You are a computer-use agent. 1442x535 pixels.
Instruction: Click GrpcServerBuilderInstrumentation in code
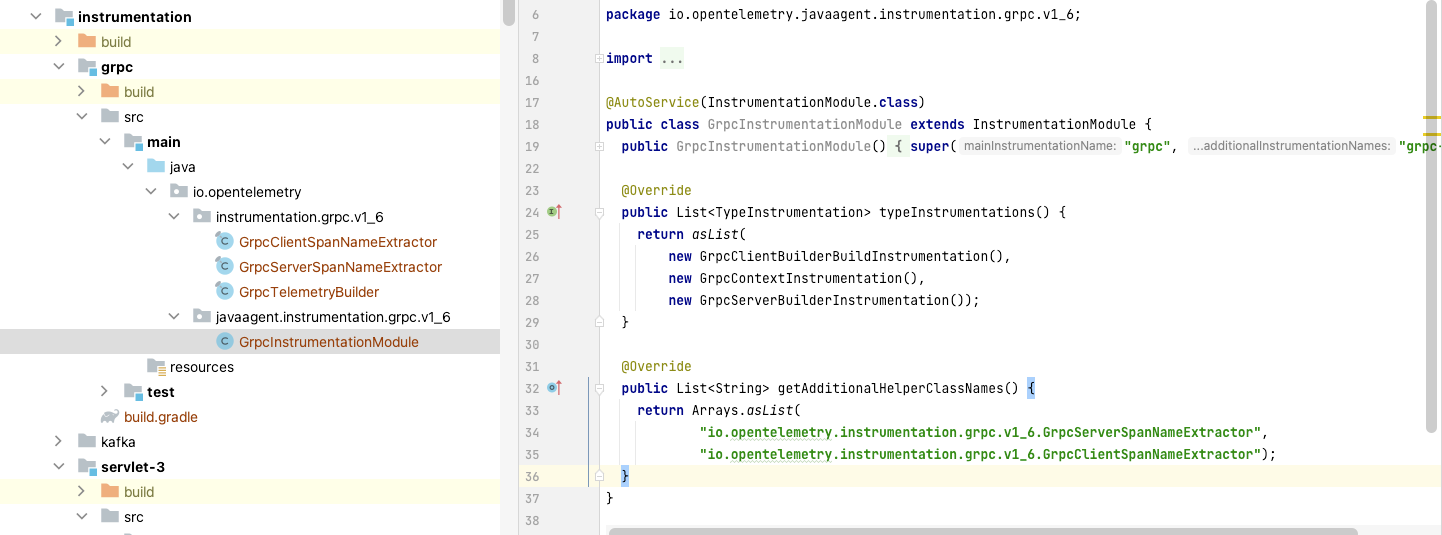(x=829, y=300)
